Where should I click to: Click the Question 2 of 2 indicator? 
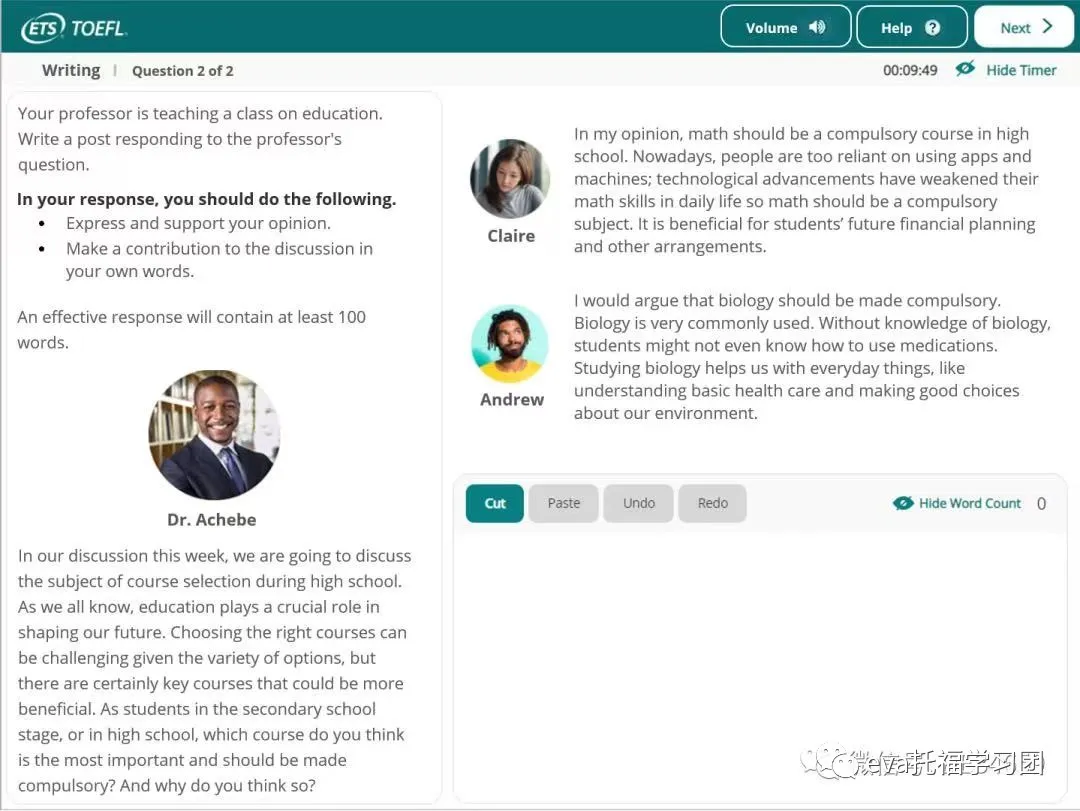(183, 71)
